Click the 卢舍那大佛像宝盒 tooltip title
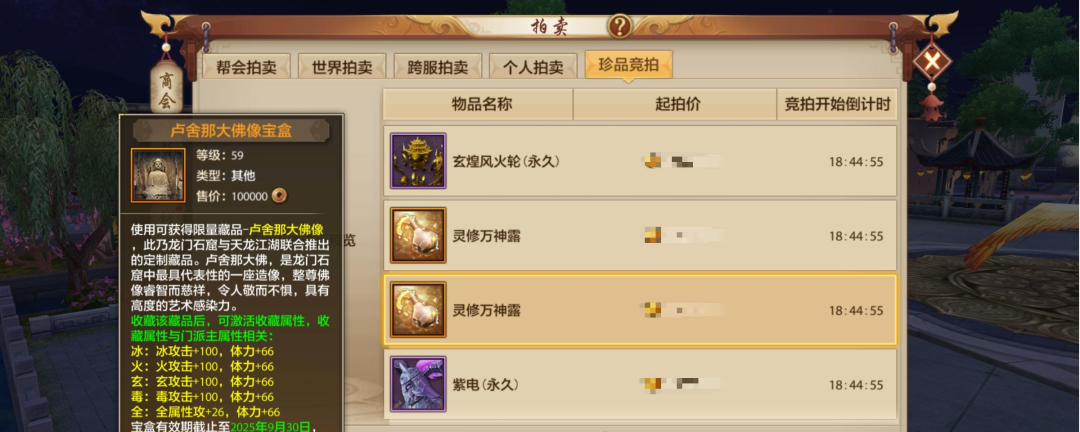This screenshot has width=1080, height=432. 231,130
